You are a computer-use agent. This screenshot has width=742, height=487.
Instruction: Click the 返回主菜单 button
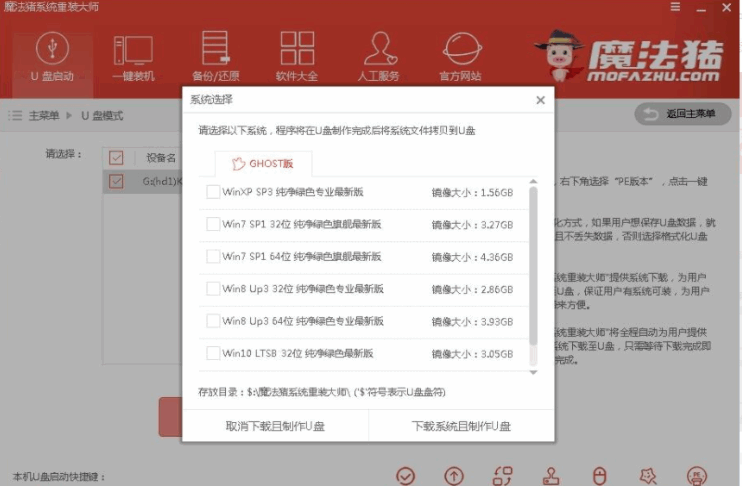click(683, 114)
